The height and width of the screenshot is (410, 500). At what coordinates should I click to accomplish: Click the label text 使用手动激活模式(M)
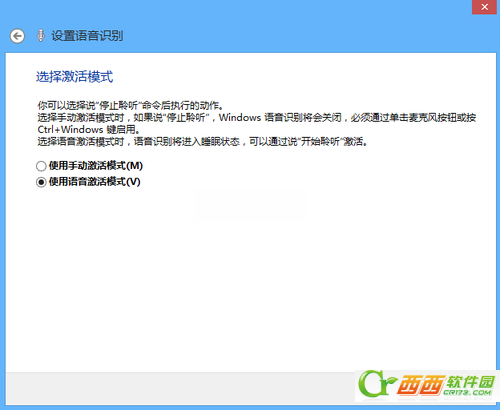point(96,166)
